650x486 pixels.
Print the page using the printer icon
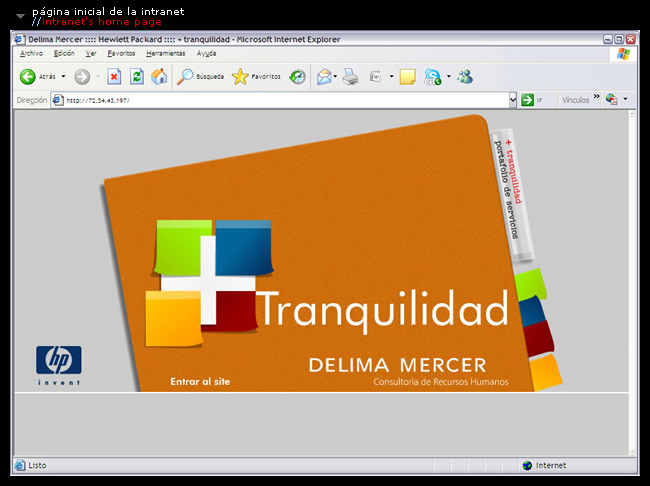coord(350,76)
